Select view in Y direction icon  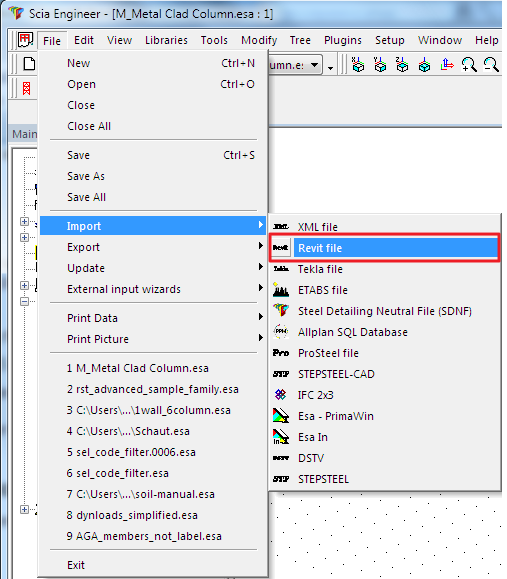[380, 65]
